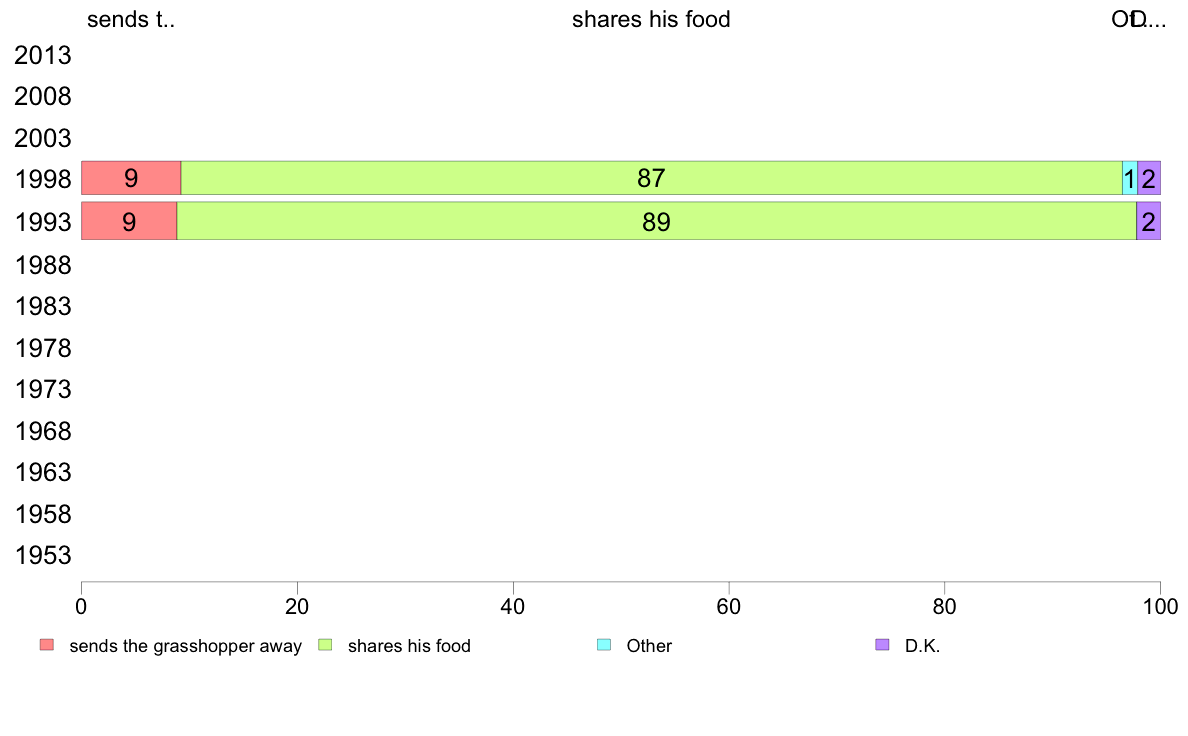
Task: Click the 60 tick on the x-axis
Action: [x=729, y=606]
